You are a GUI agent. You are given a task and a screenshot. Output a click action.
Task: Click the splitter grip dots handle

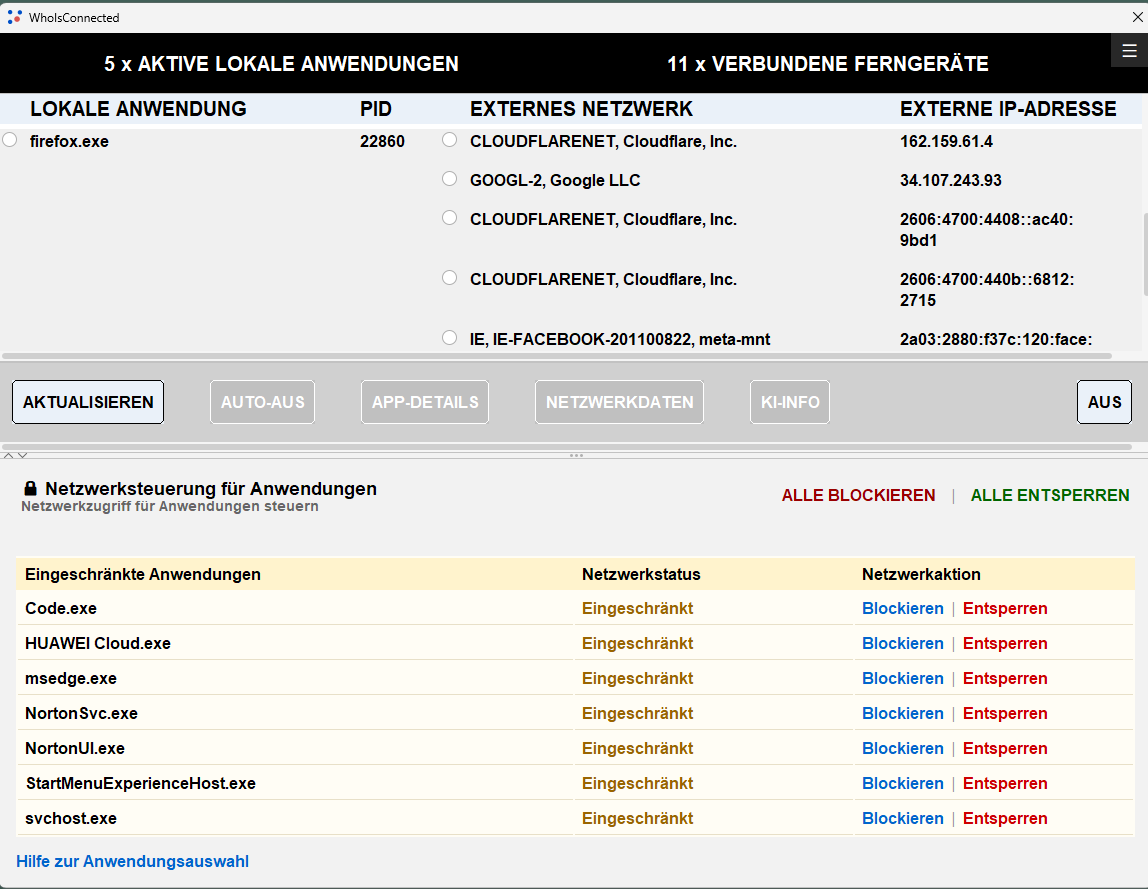tap(576, 455)
